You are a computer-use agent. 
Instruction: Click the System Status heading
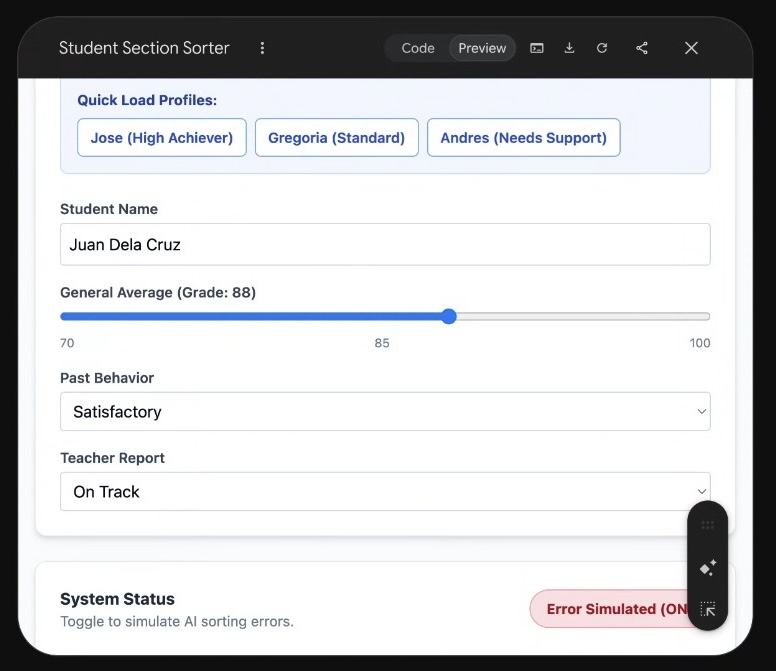tap(117, 599)
